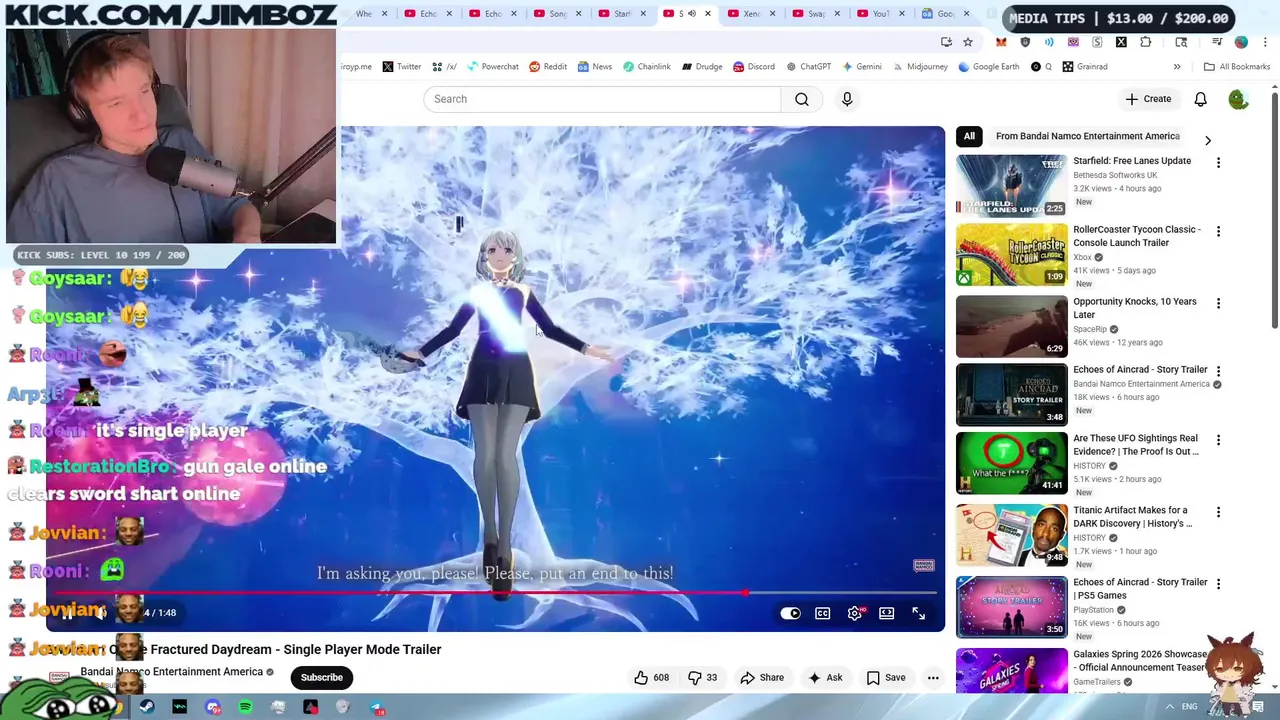This screenshot has height=720, width=1280.
Task: Toggle theater mode in the player
Action: tap(886, 613)
